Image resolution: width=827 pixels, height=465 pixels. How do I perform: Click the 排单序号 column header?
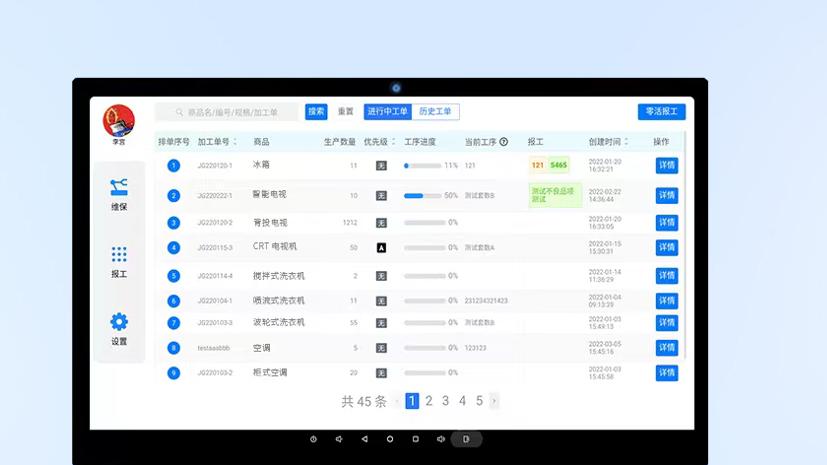pos(174,142)
